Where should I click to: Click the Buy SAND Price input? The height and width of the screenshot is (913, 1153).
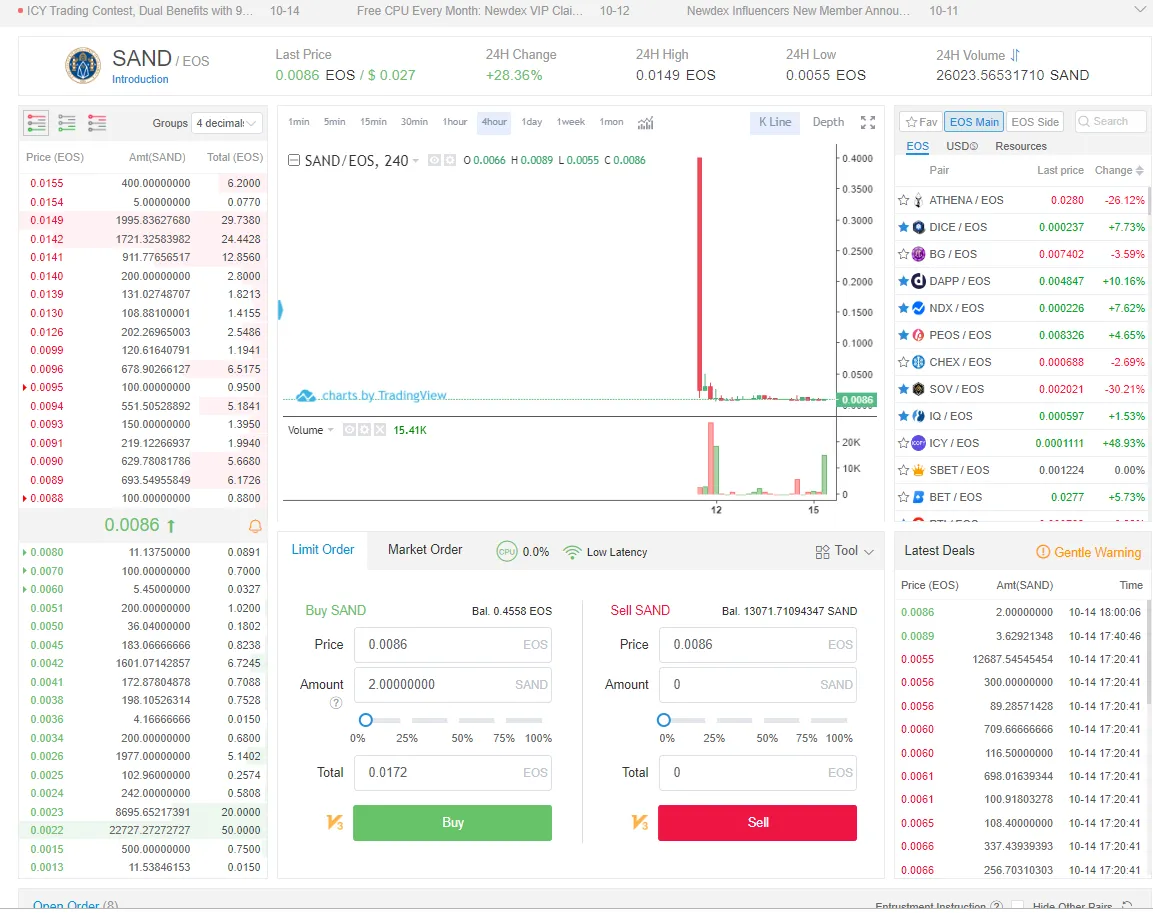point(453,645)
